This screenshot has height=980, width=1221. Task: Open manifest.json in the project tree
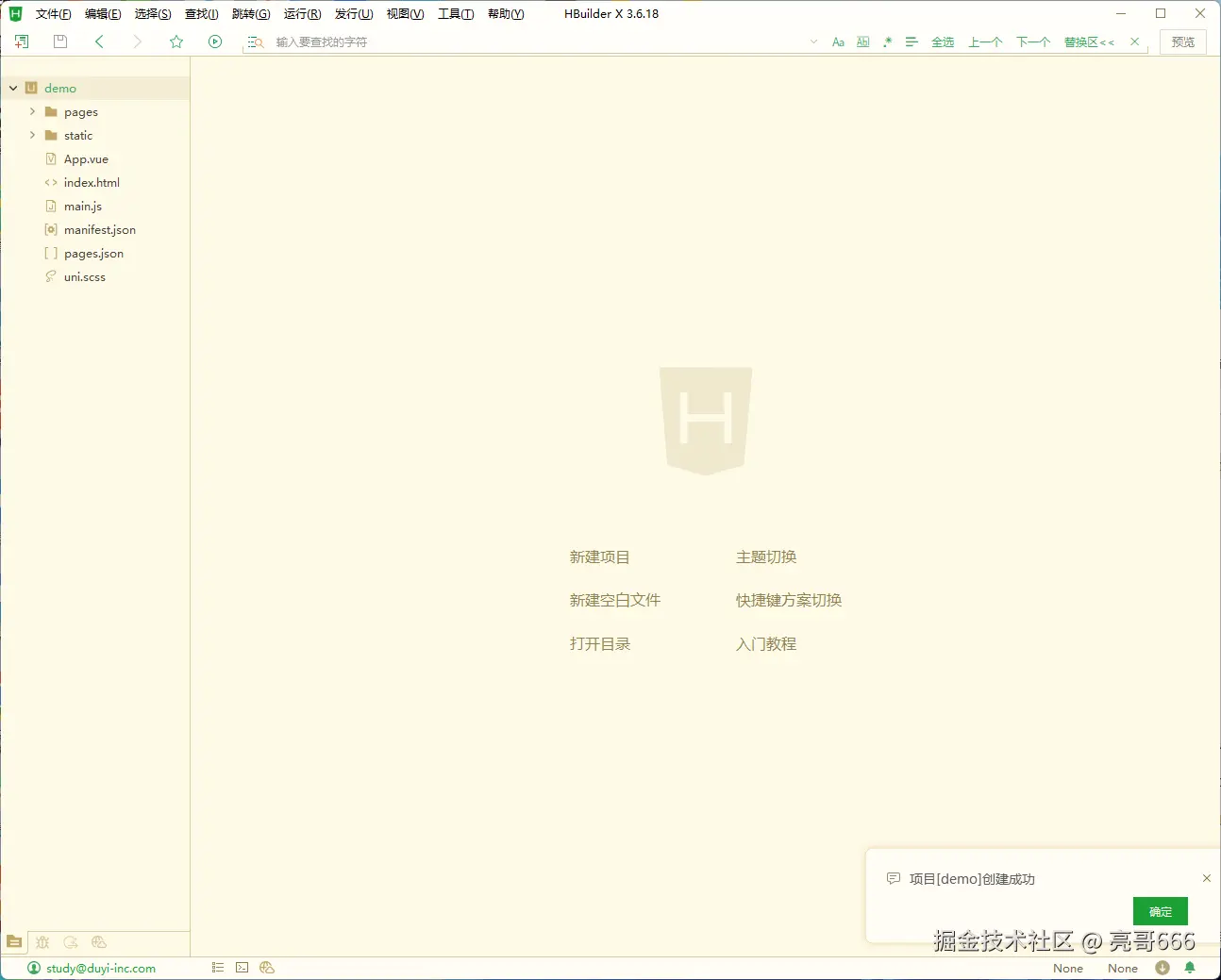pos(100,230)
